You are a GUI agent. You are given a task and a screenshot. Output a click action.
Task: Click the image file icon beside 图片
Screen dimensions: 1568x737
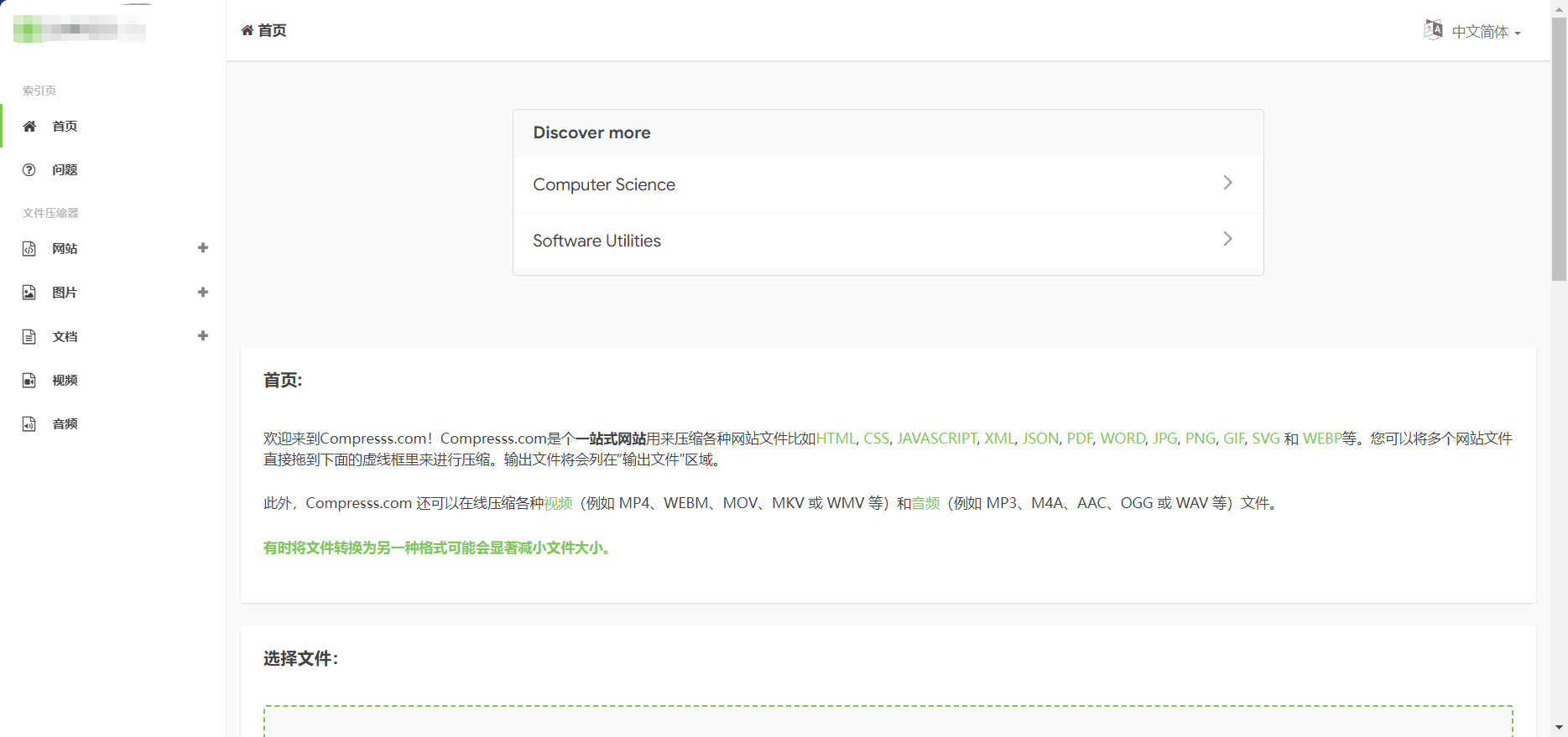tap(29, 292)
